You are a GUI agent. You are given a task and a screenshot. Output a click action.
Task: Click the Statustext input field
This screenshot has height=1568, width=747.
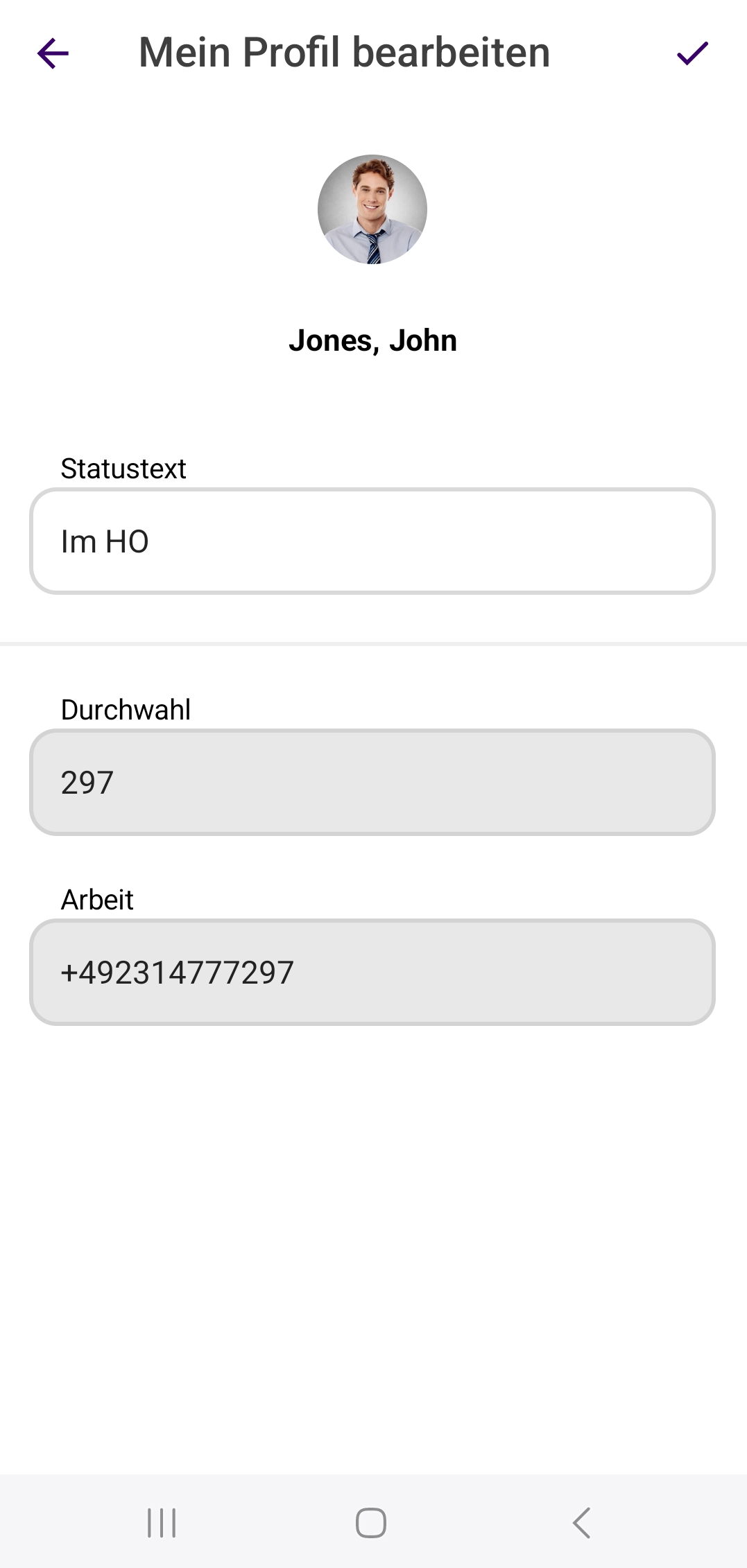(372, 541)
